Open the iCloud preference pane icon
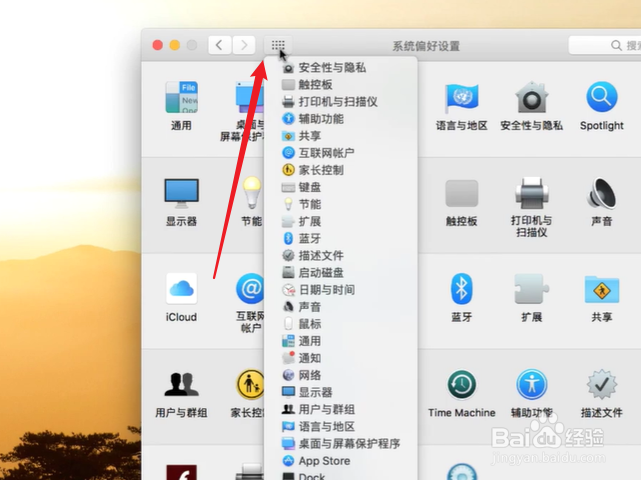This screenshot has height=480, width=641. click(182, 289)
